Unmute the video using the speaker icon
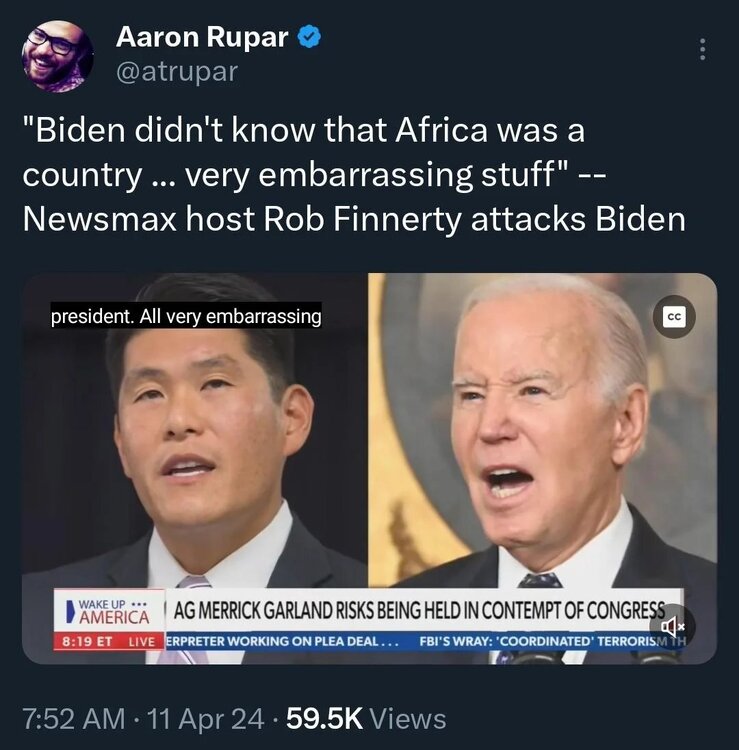This screenshot has width=739, height=750. point(672,625)
